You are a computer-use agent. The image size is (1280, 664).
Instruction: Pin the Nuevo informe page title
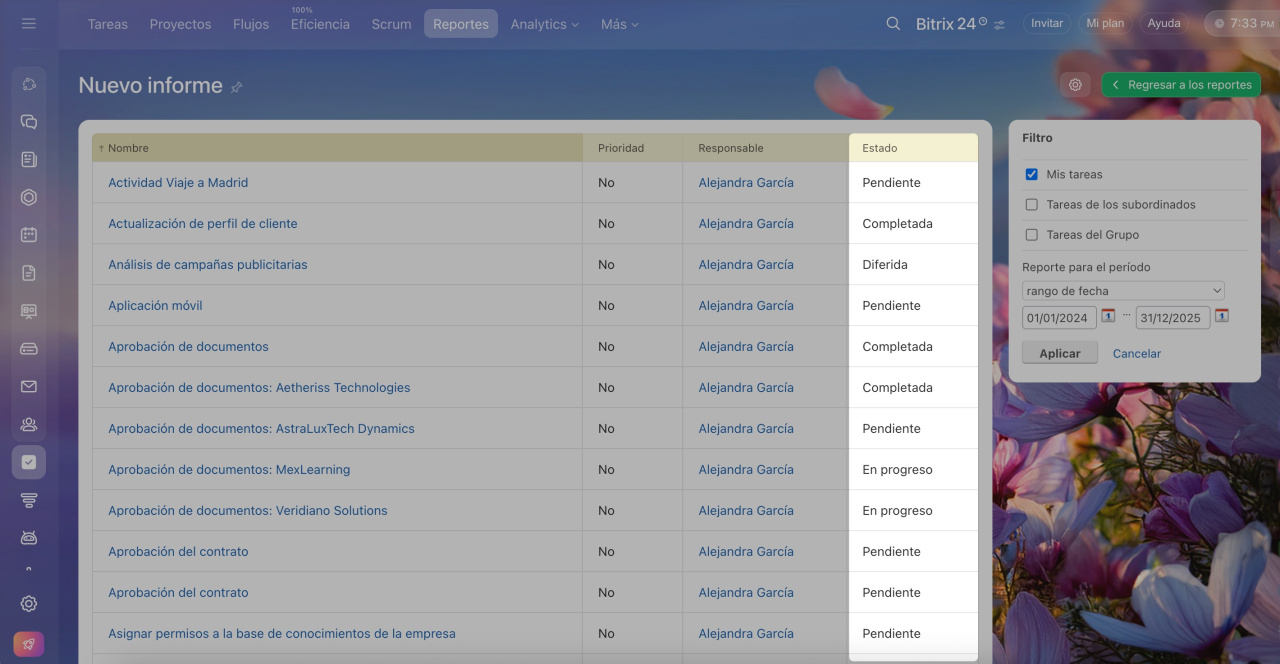click(237, 88)
